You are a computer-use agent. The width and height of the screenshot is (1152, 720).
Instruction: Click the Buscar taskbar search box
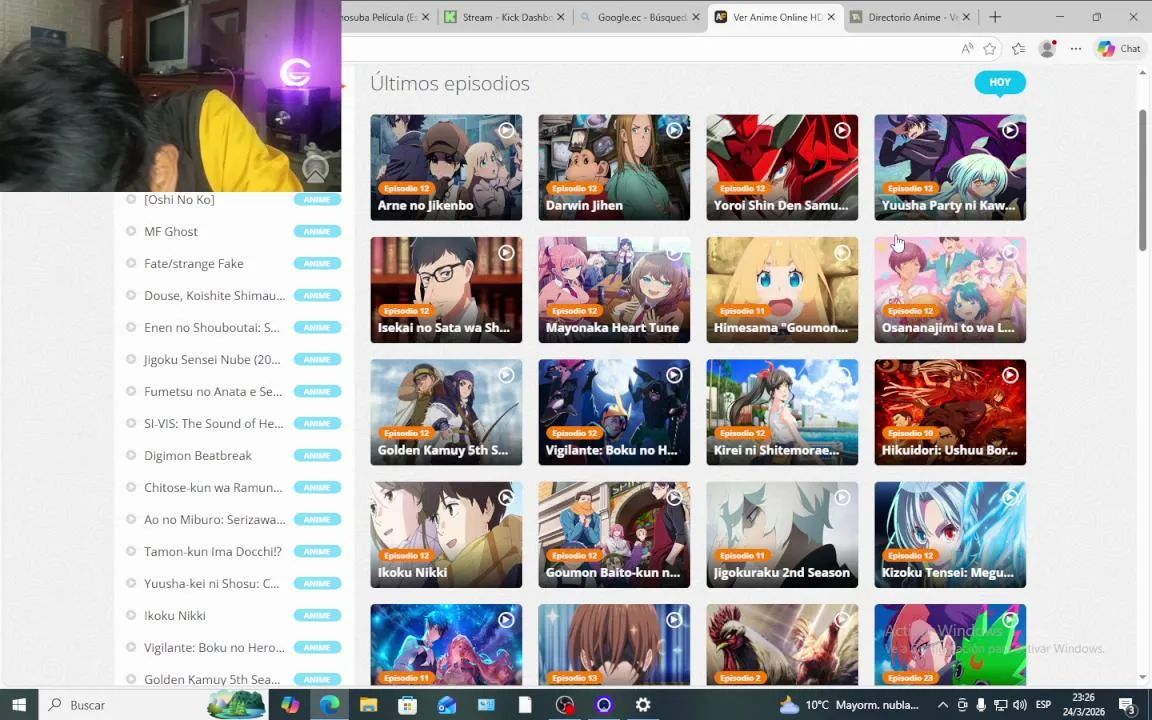click(153, 705)
